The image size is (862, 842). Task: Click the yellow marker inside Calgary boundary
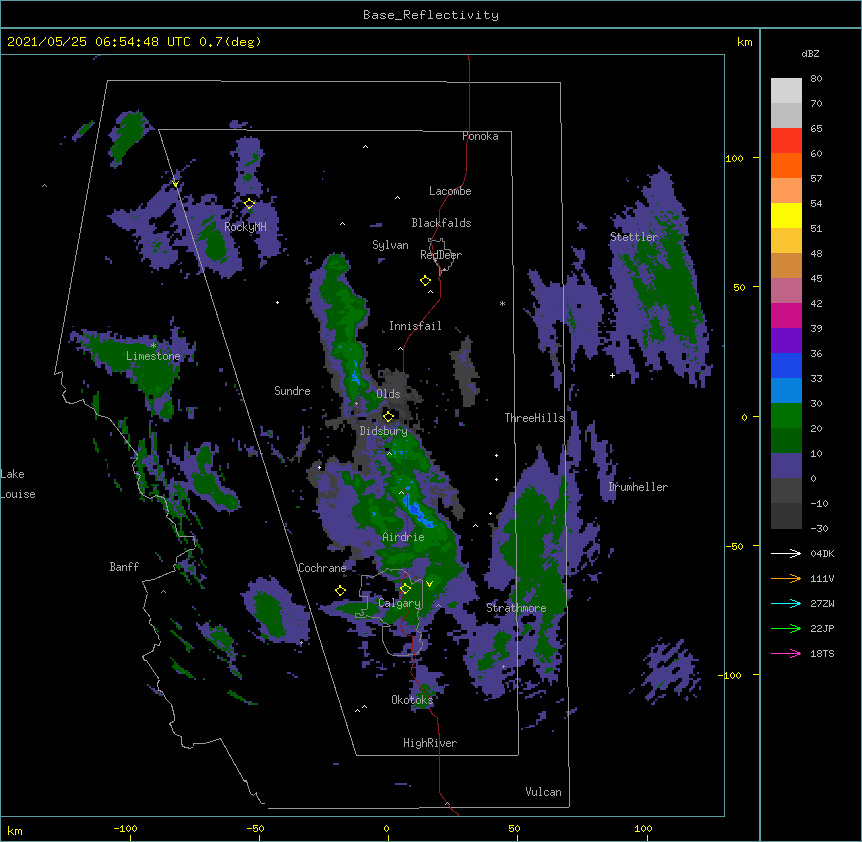[x=405, y=589]
